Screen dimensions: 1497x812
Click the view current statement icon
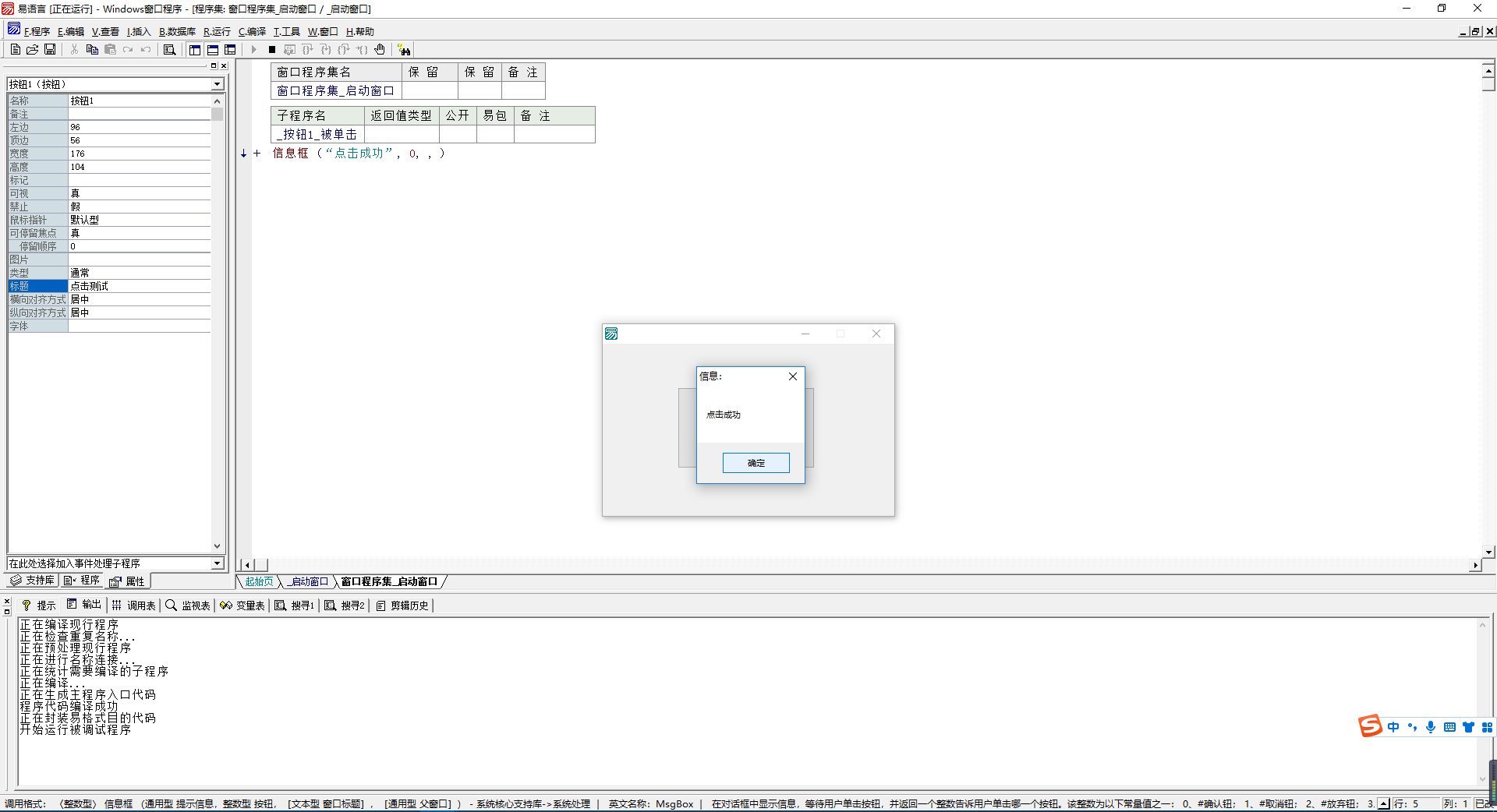point(289,49)
